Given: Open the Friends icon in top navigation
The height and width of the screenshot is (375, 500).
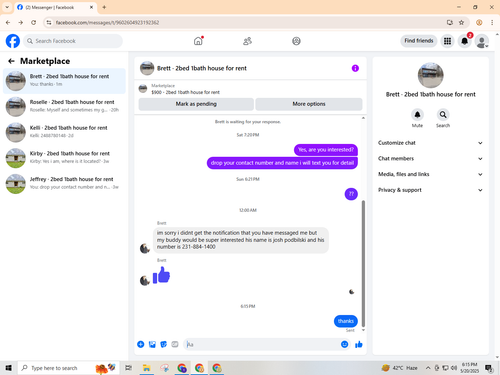Looking at the screenshot, I should click(x=247, y=41).
